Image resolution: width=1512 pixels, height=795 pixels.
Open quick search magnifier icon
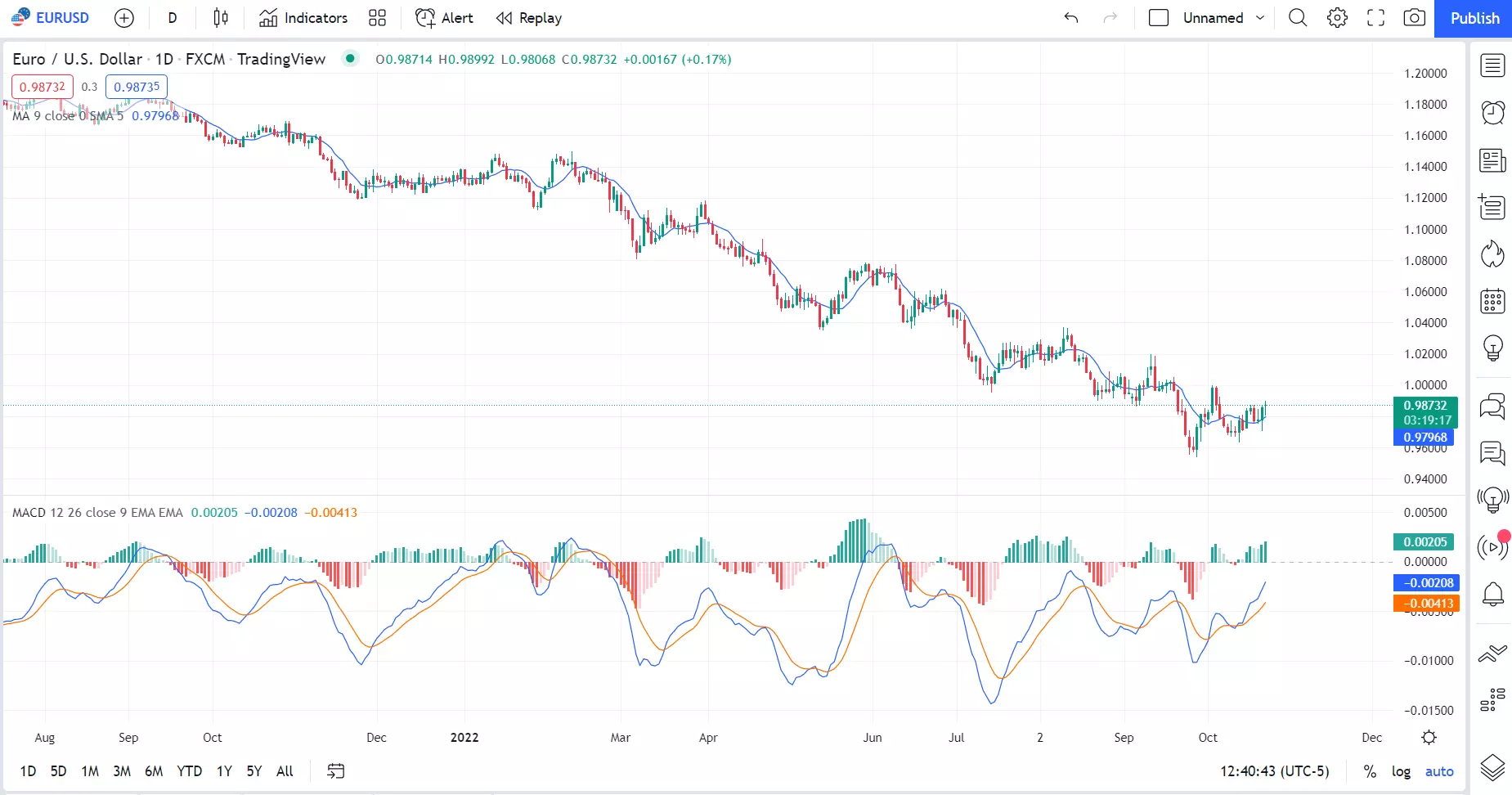1298,18
